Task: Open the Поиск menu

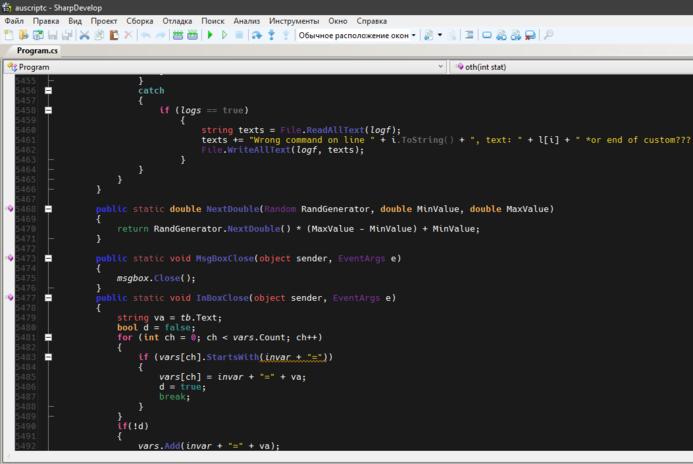Action: pyautogui.click(x=213, y=21)
